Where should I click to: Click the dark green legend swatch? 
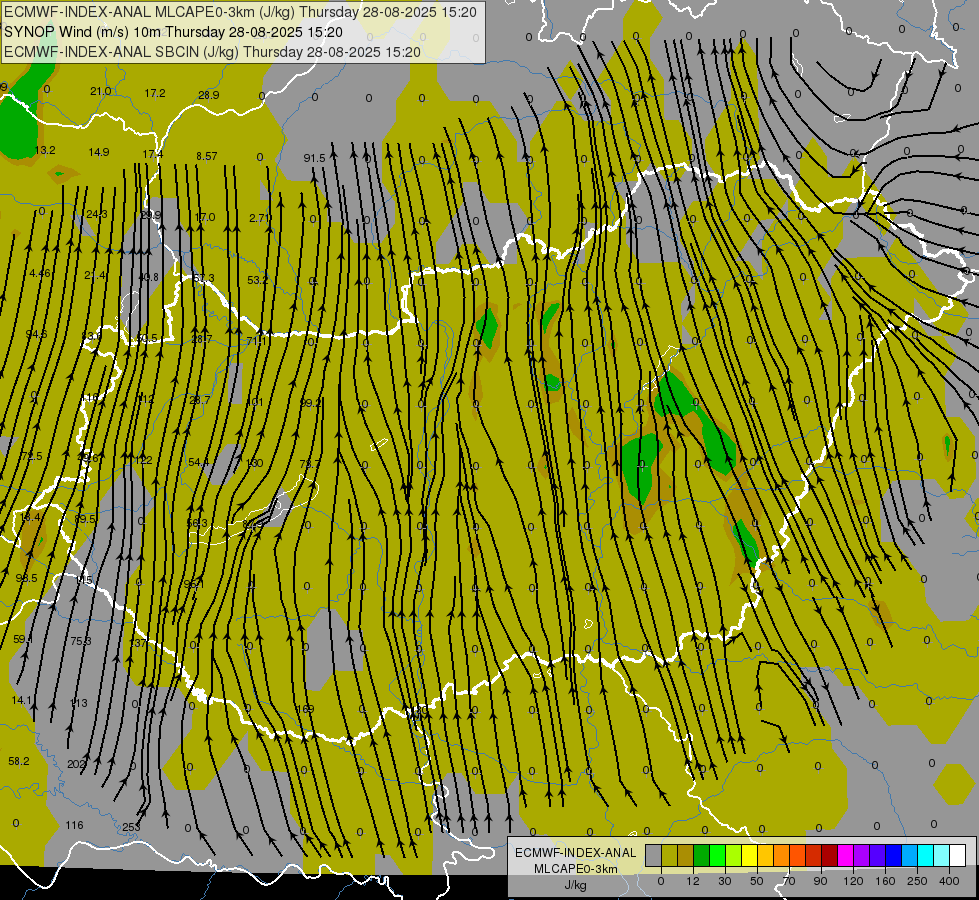click(x=702, y=855)
